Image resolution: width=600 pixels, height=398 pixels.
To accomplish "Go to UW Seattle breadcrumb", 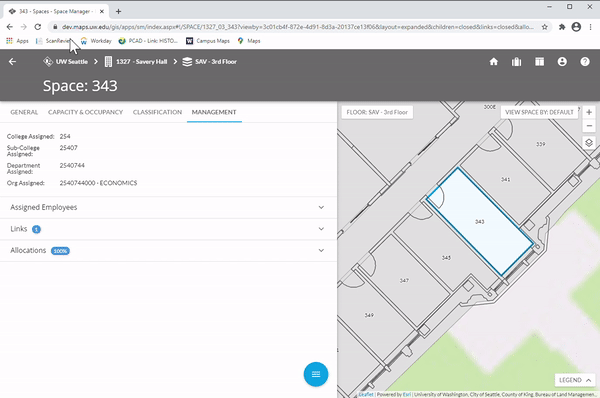I will (65, 62).
